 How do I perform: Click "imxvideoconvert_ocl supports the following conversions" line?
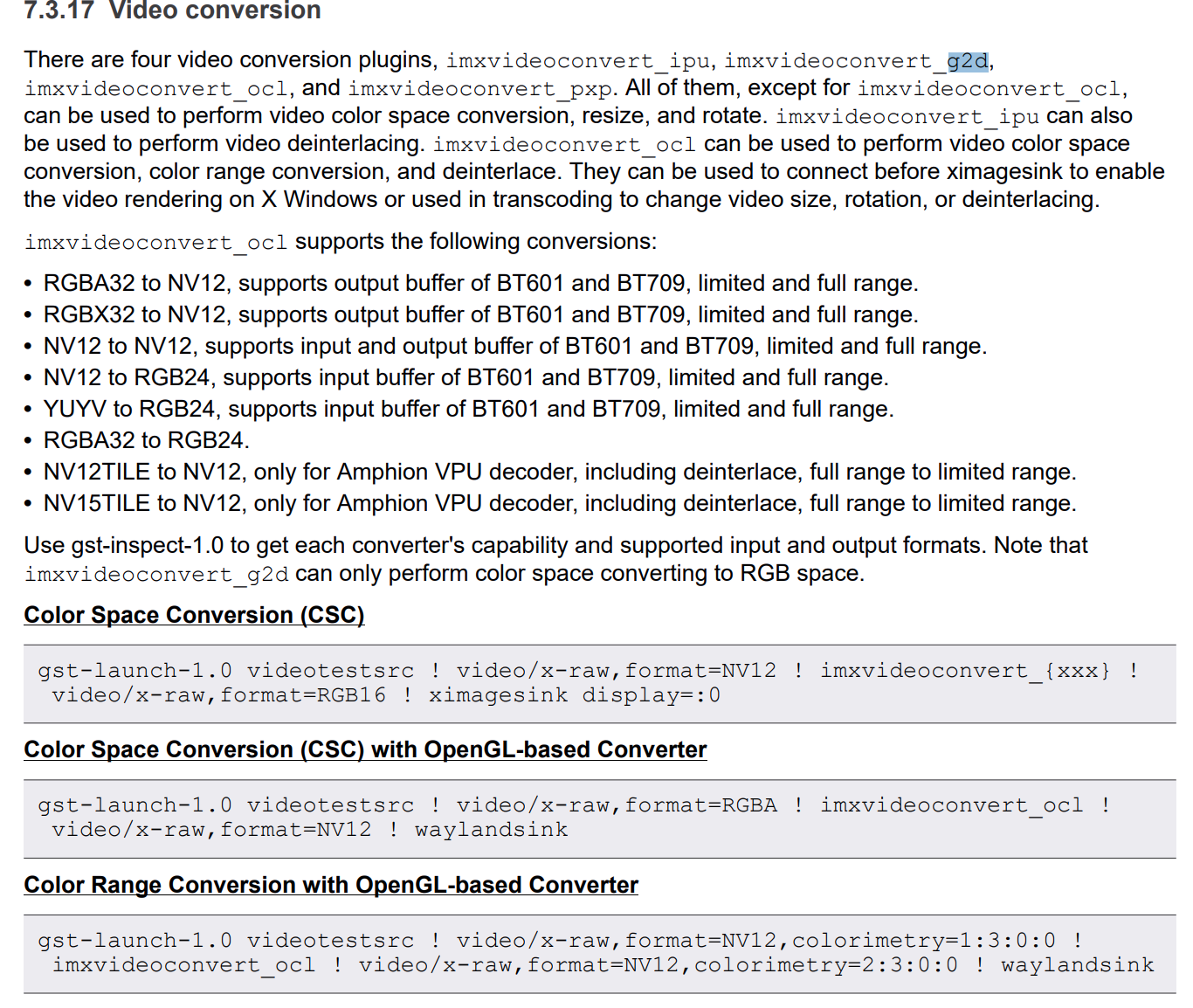pos(341,242)
